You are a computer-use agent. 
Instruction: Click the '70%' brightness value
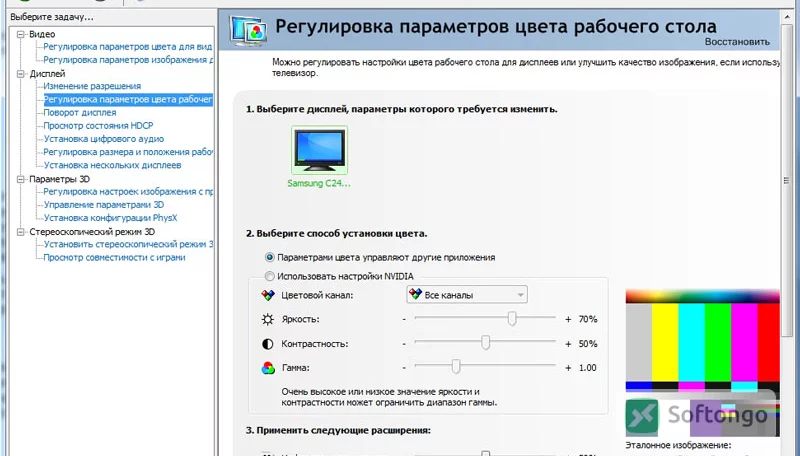tap(588, 319)
